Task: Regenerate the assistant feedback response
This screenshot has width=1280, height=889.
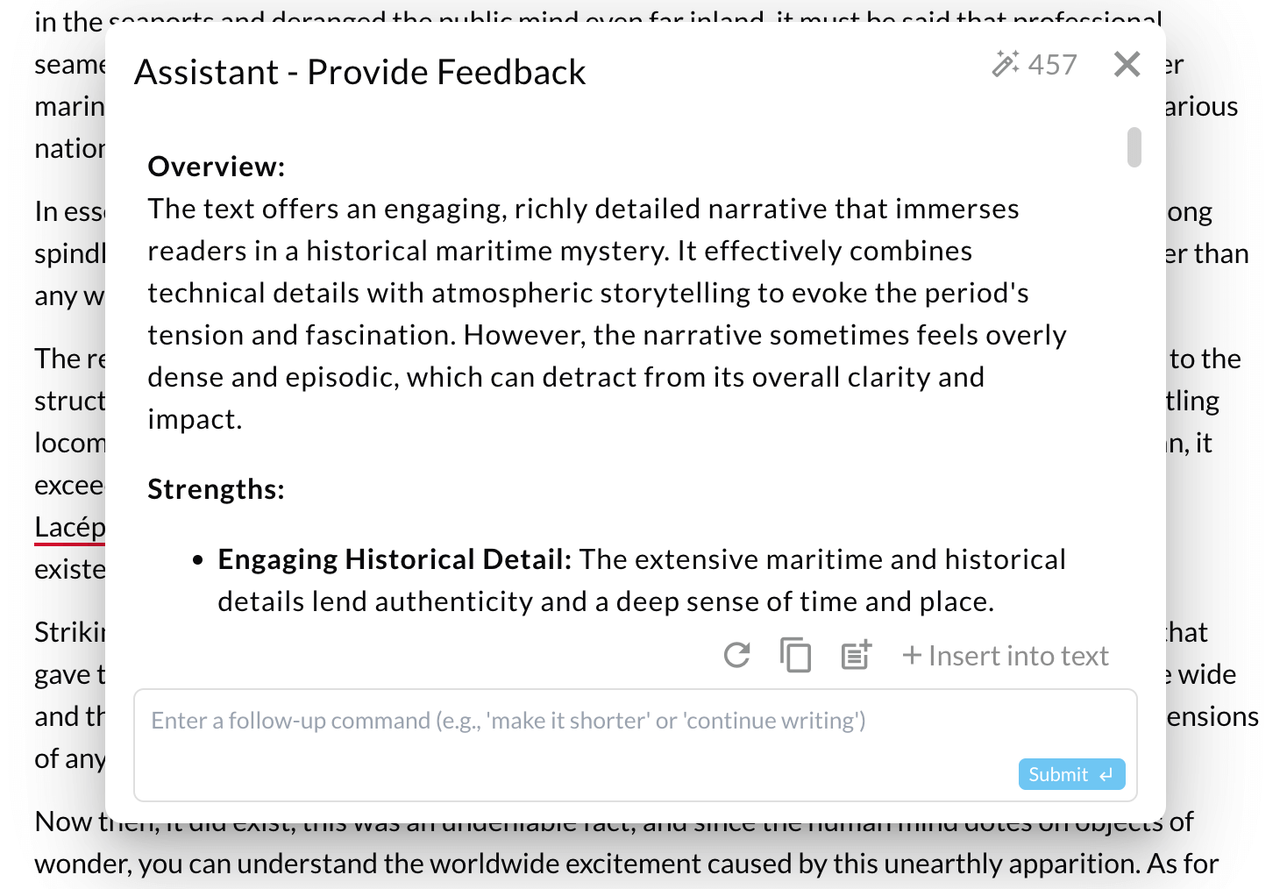Action: (737, 656)
